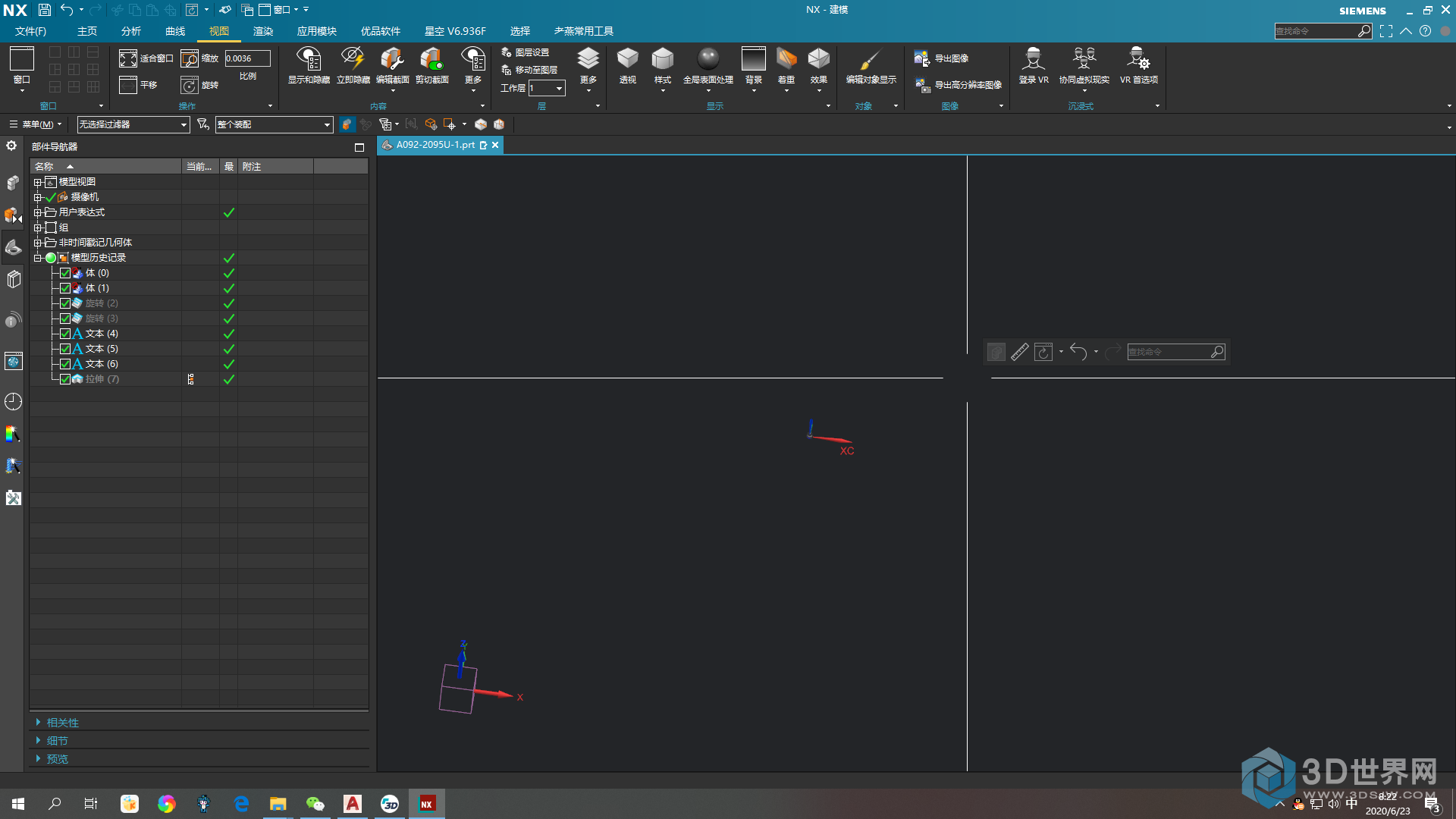This screenshot has height=819, width=1456.
Task: Uncheck the 体 (1) feature checkbox
Action: tap(65, 288)
